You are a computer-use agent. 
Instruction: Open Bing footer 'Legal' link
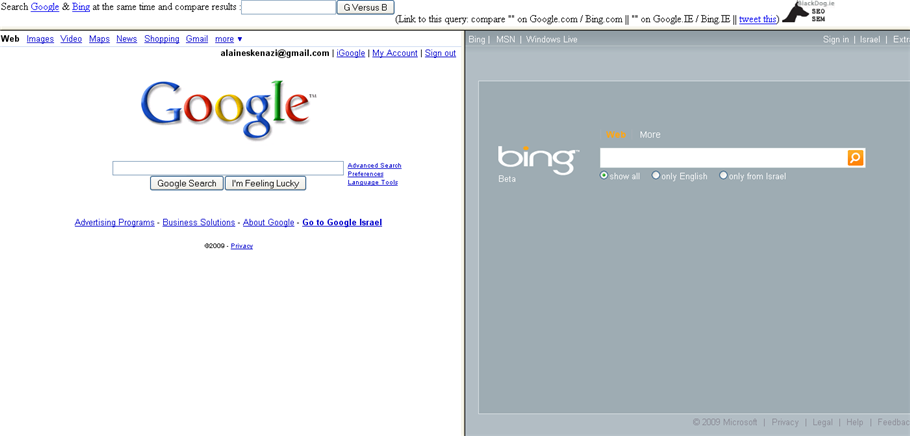coord(822,422)
